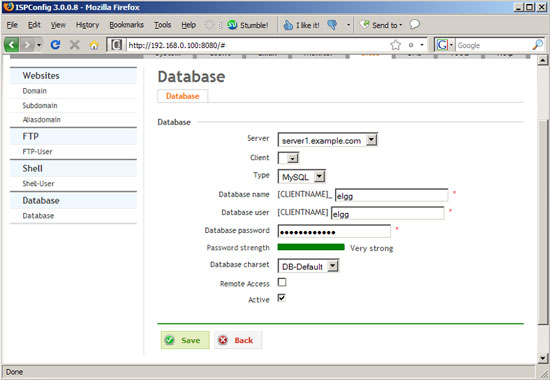Open the File menu
This screenshot has width=550, height=380.
point(12,25)
